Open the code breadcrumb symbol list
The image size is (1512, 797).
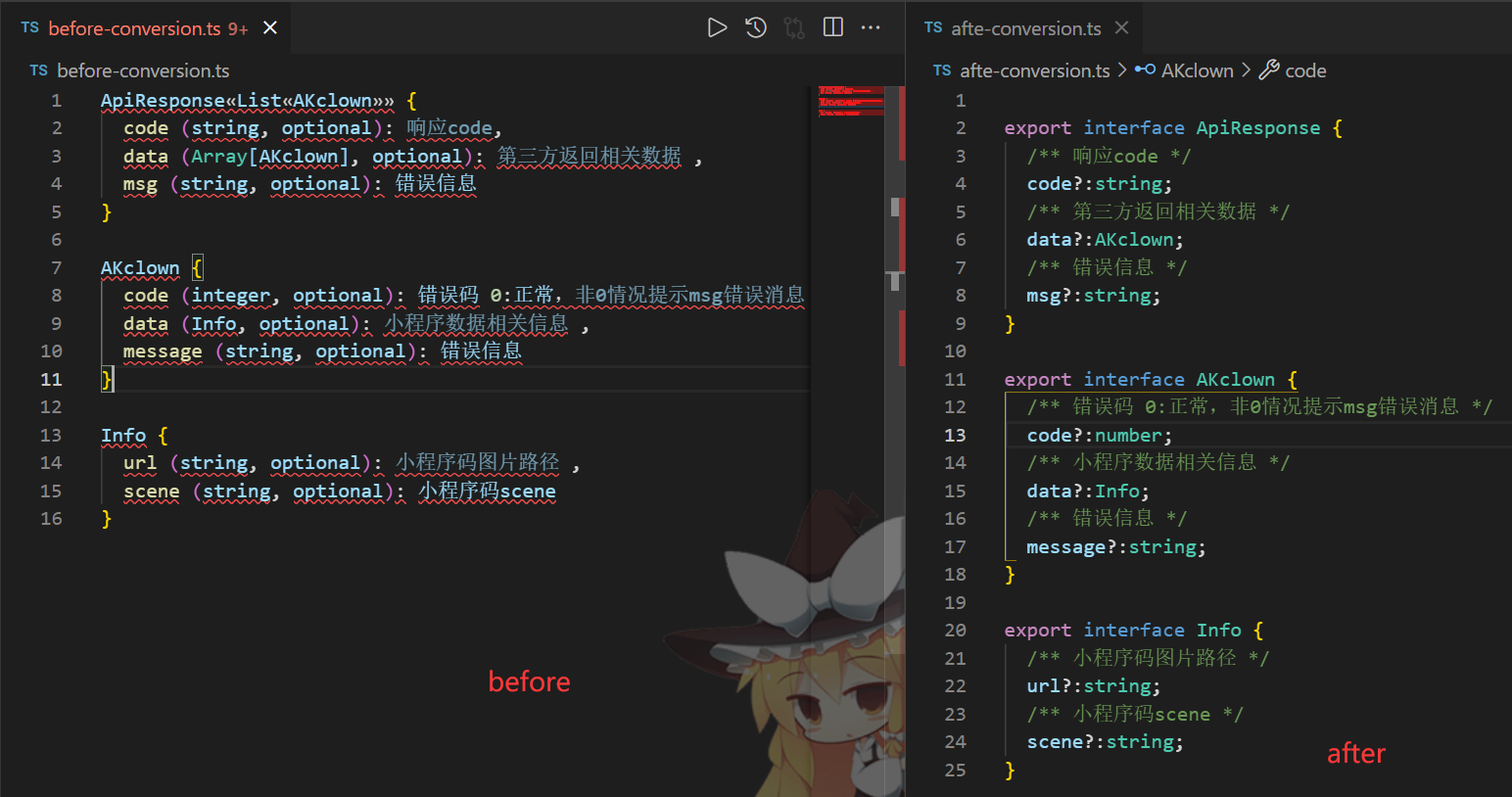coord(1305,70)
